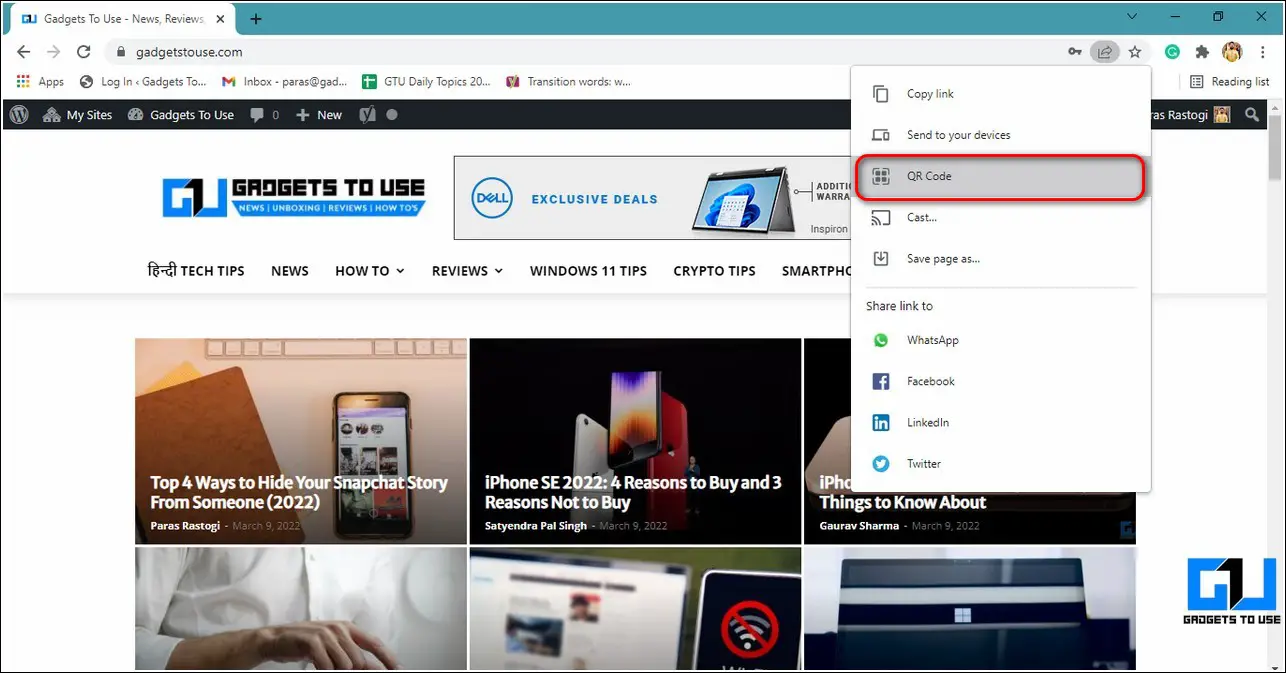Open the Extensions puzzle icon

point(1202,52)
